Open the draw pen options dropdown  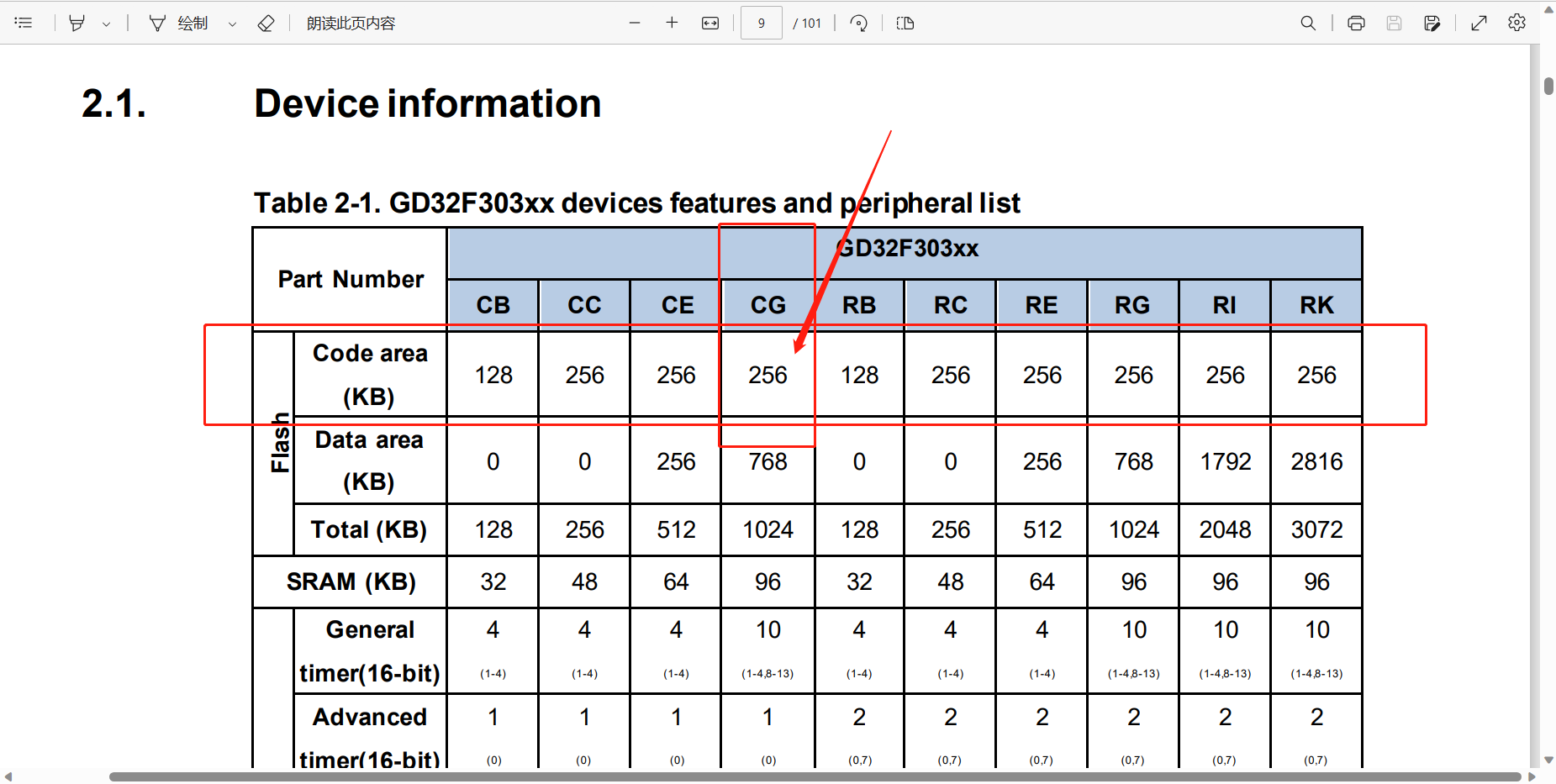[x=232, y=24]
